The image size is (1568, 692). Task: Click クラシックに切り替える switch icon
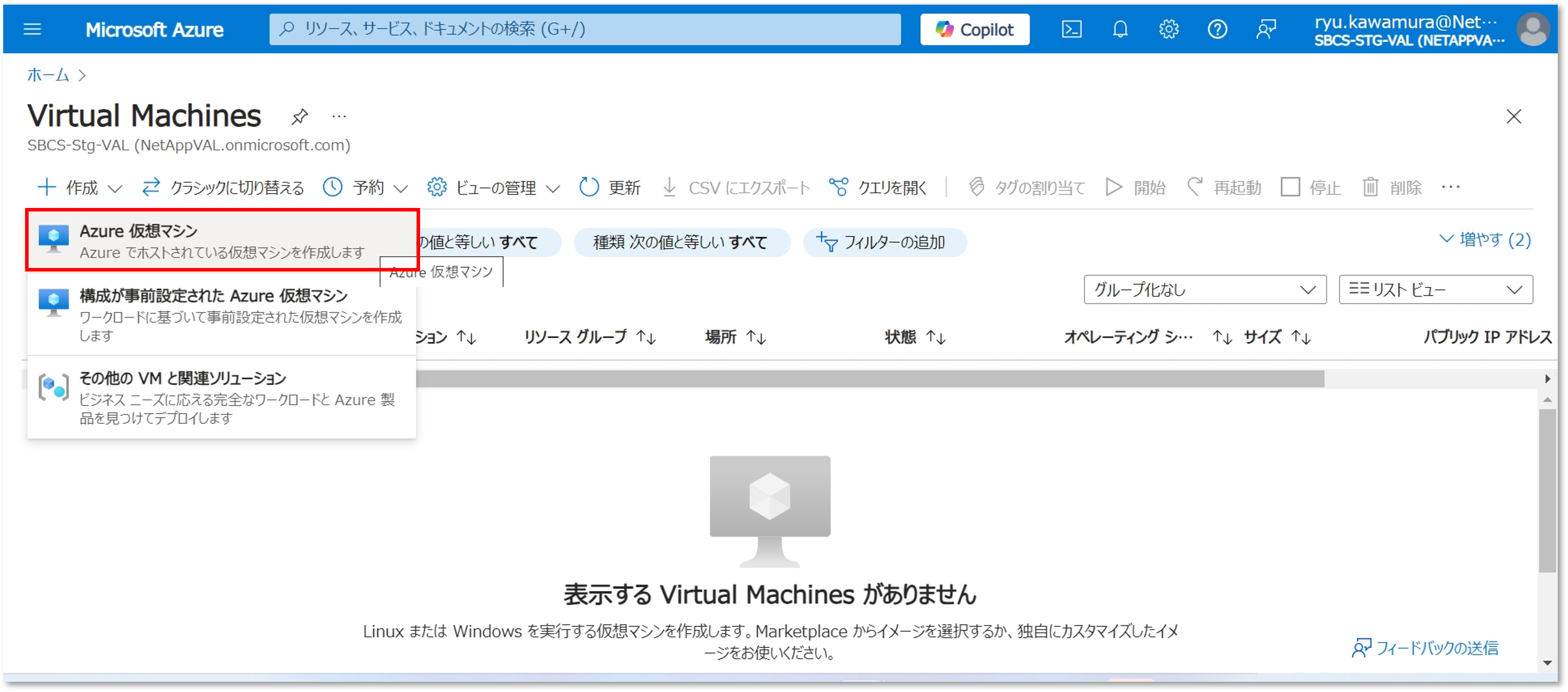[x=151, y=187]
